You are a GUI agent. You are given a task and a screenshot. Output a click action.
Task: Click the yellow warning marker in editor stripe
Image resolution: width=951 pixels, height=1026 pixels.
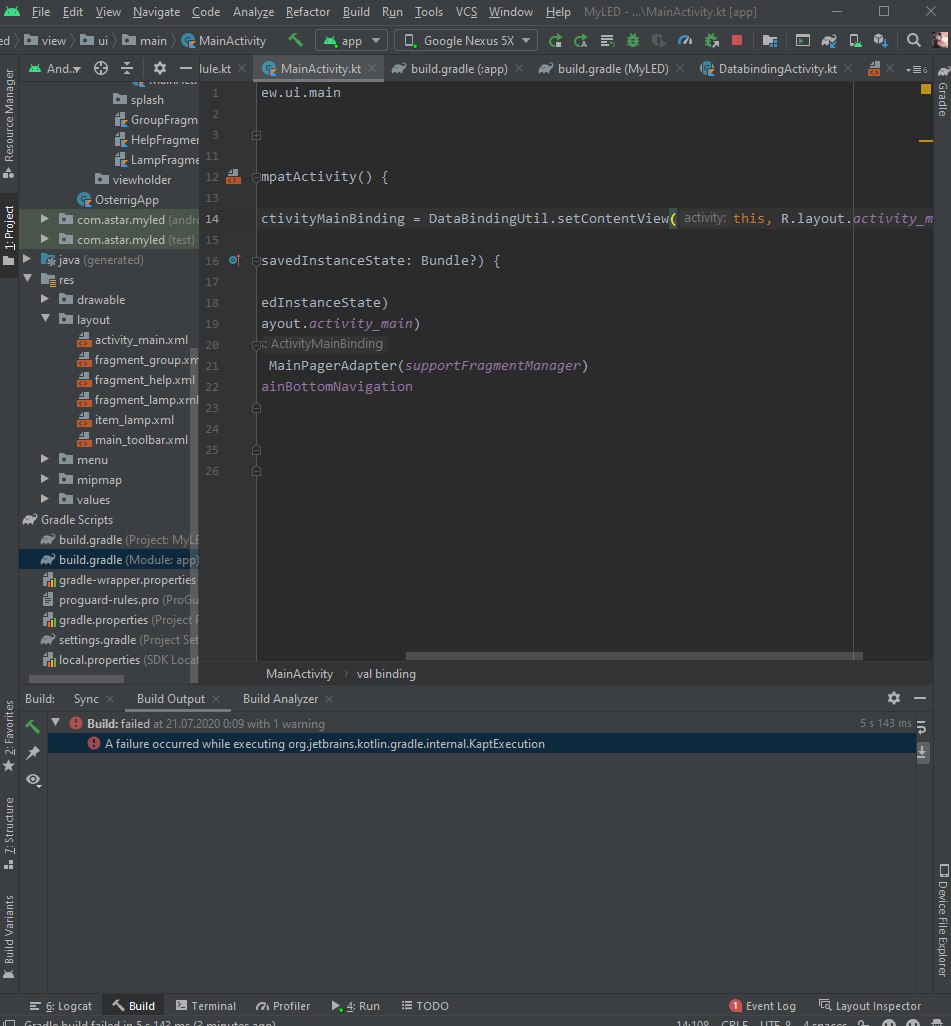click(x=925, y=89)
